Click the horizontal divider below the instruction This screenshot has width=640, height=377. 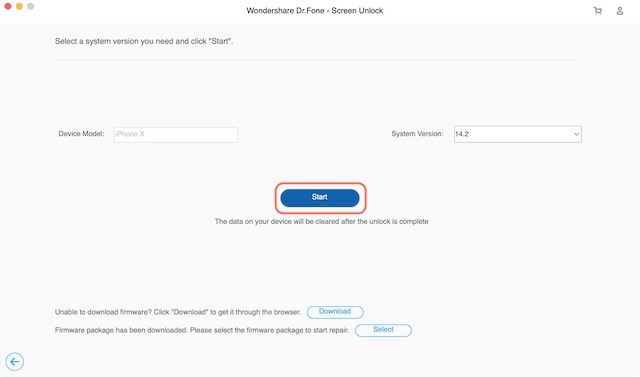point(319,60)
